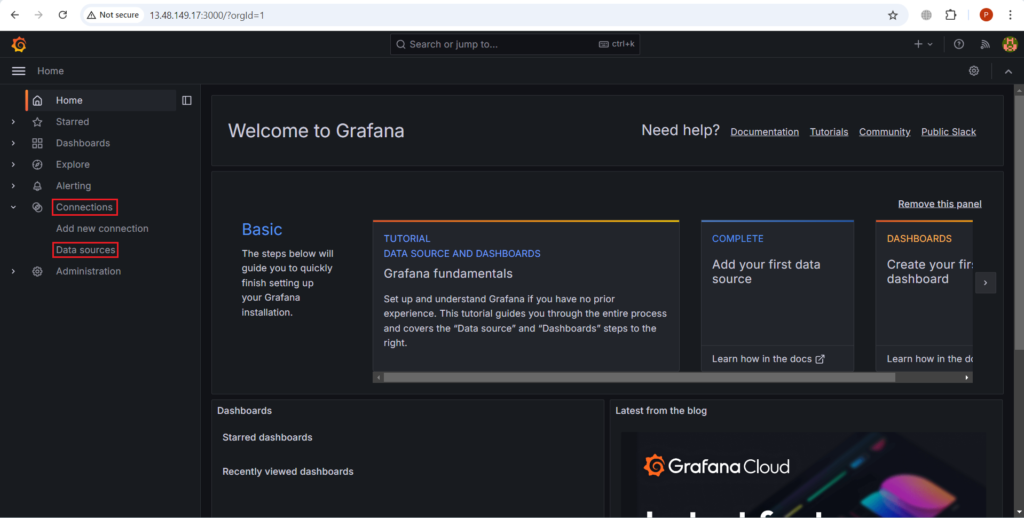
Task: Open Learn how in the docs under Add your first data source
Action: [768, 359]
